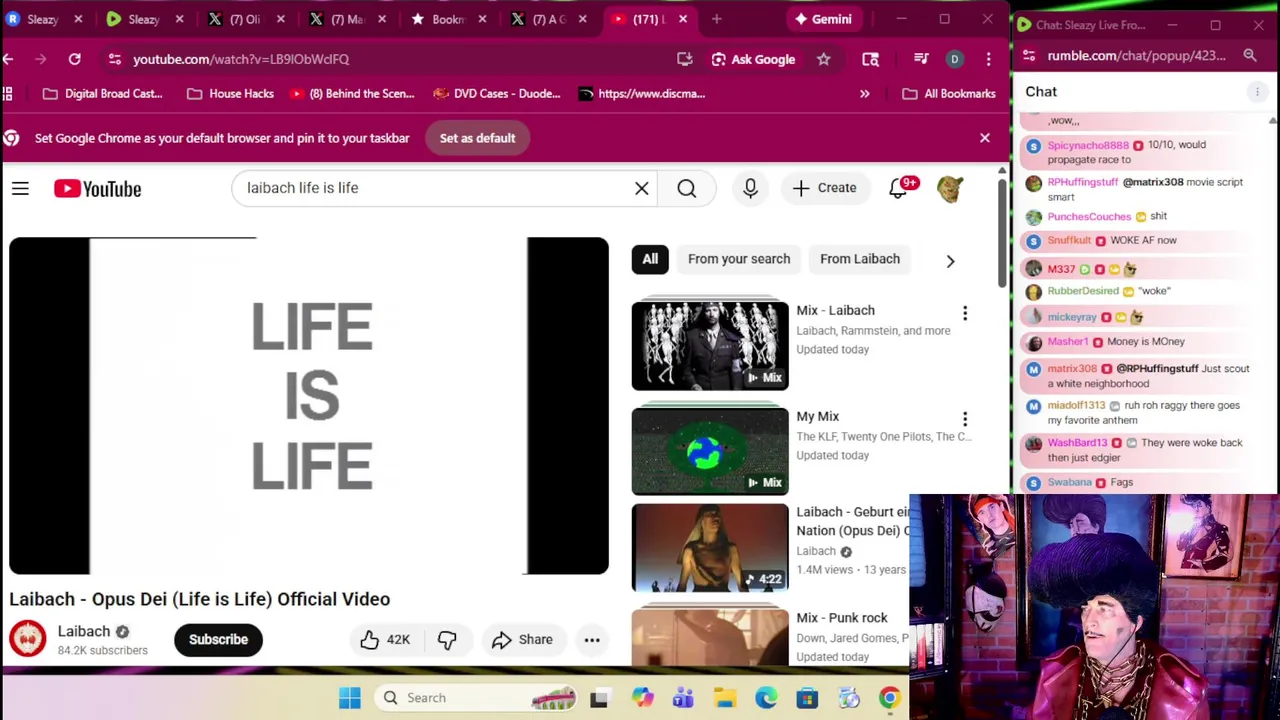This screenshot has height=720, width=1280.
Task: Open Google Lens search icon in toolbar
Action: (870, 59)
